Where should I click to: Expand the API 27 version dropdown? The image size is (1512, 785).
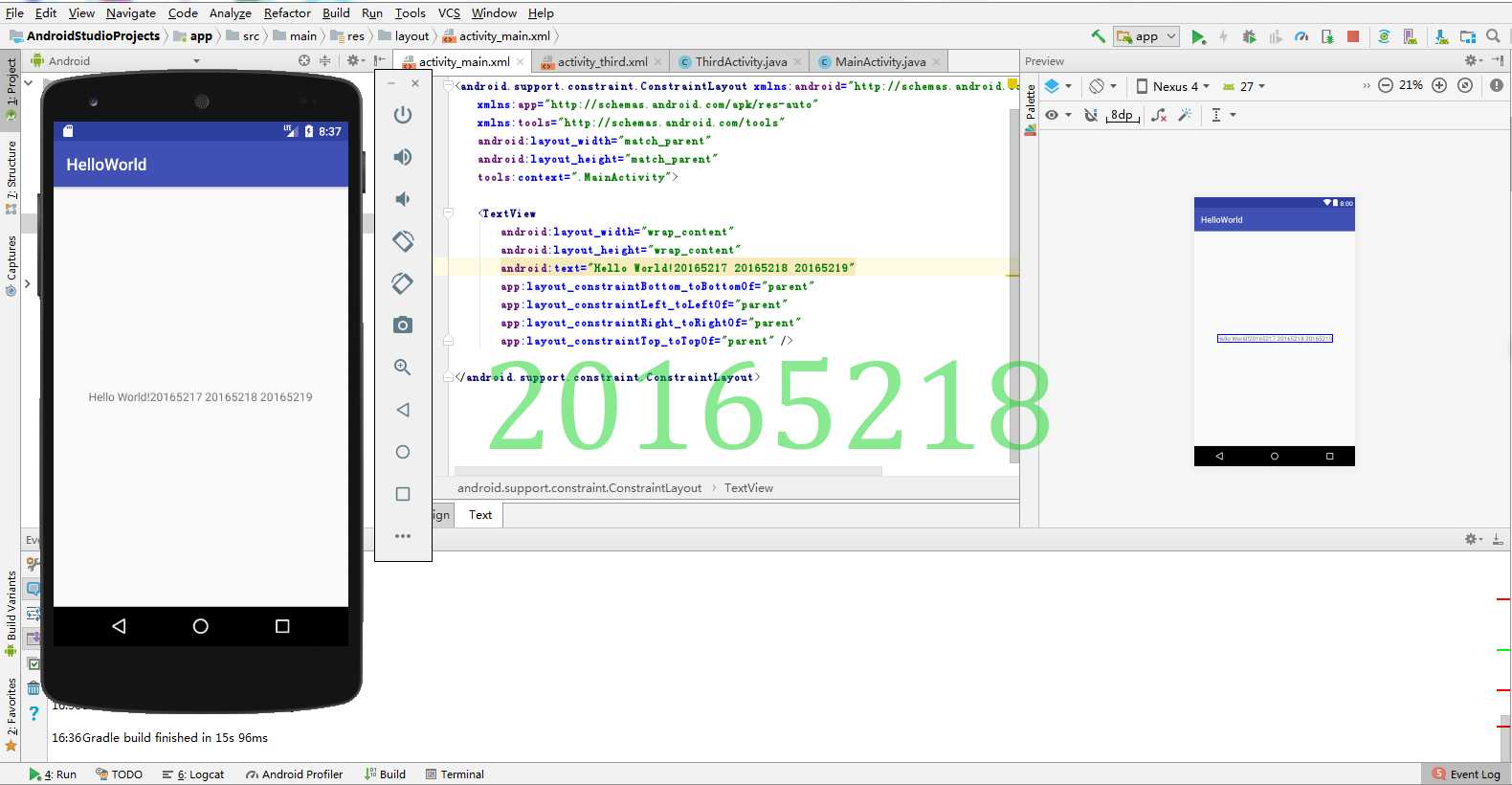[x=1244, y=86]
